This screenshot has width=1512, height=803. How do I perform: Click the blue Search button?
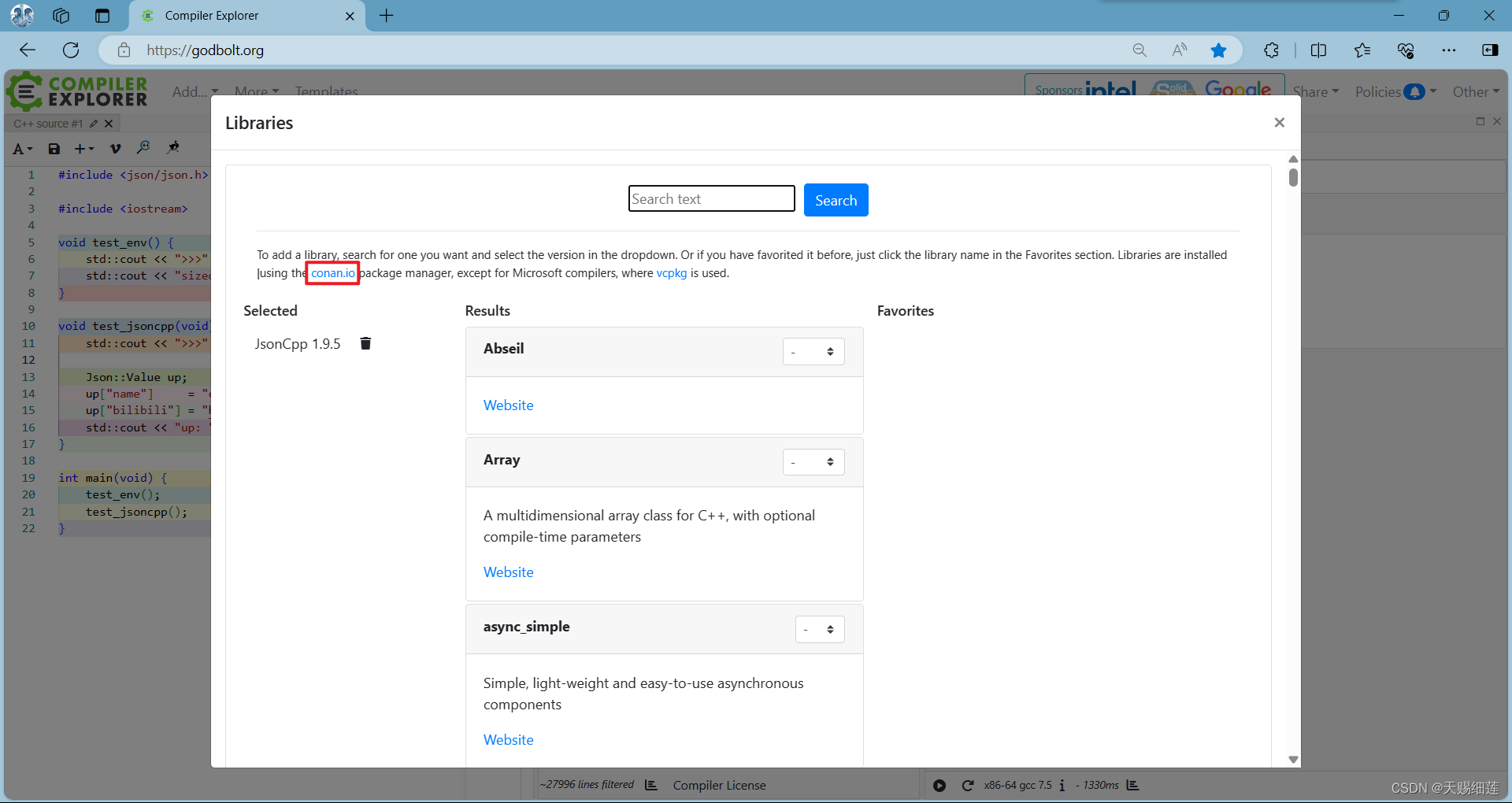coord(836,200)
